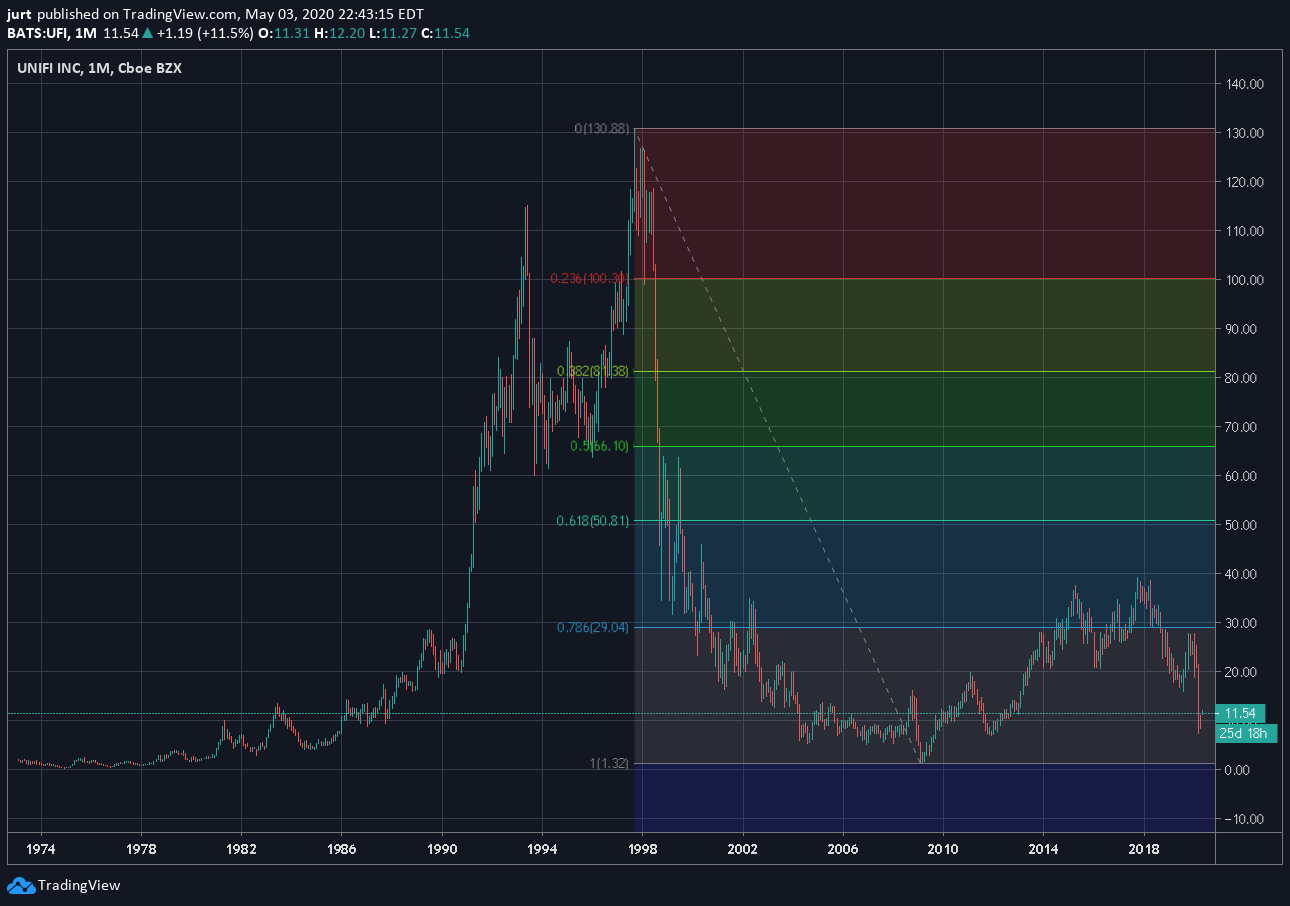The image size is (1290, 906).
Task: Click the Fibonacci 0.618(50.81) level label
Action: (593, 520)
